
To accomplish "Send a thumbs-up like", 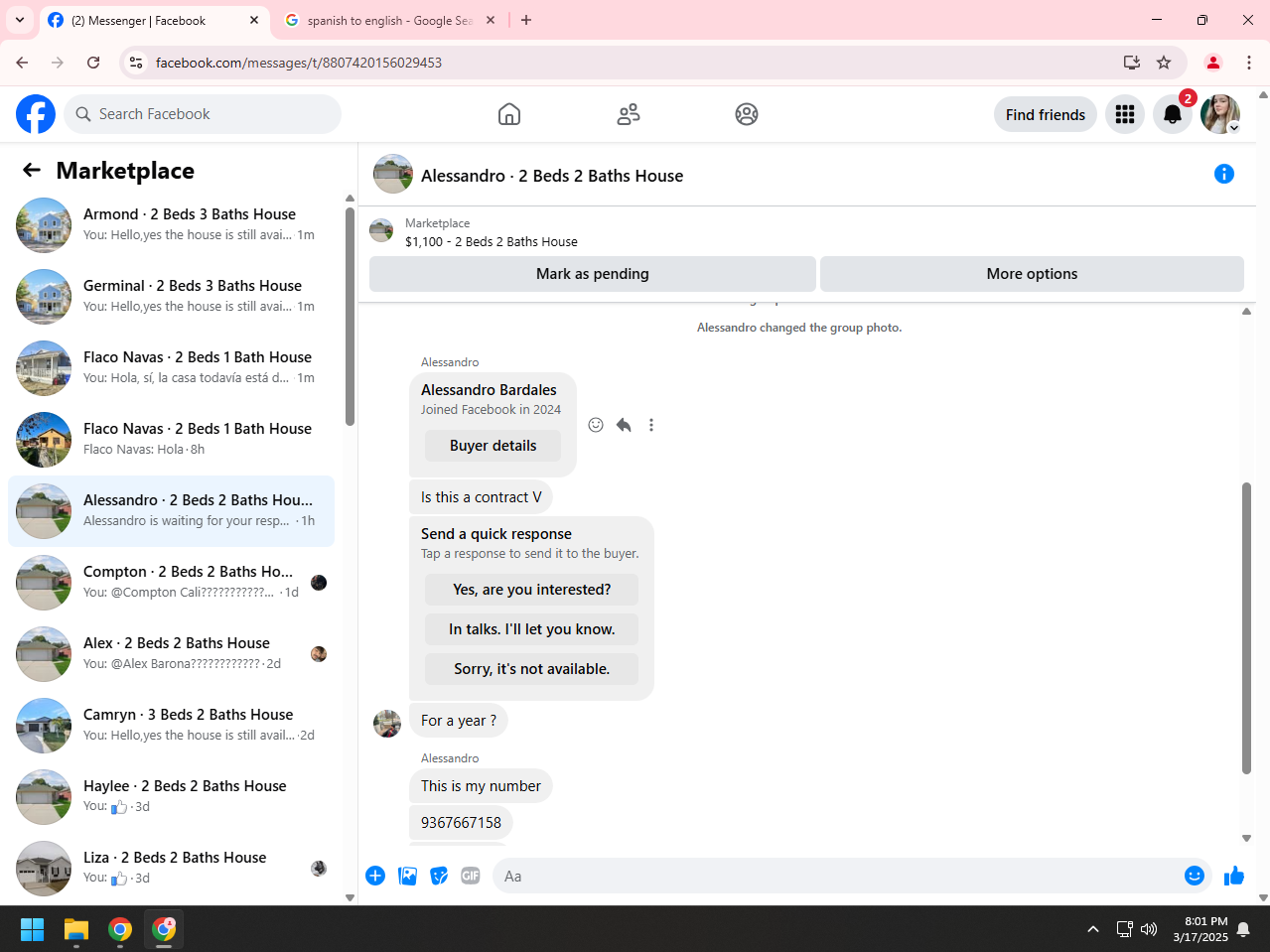I will click(1234, 876).
